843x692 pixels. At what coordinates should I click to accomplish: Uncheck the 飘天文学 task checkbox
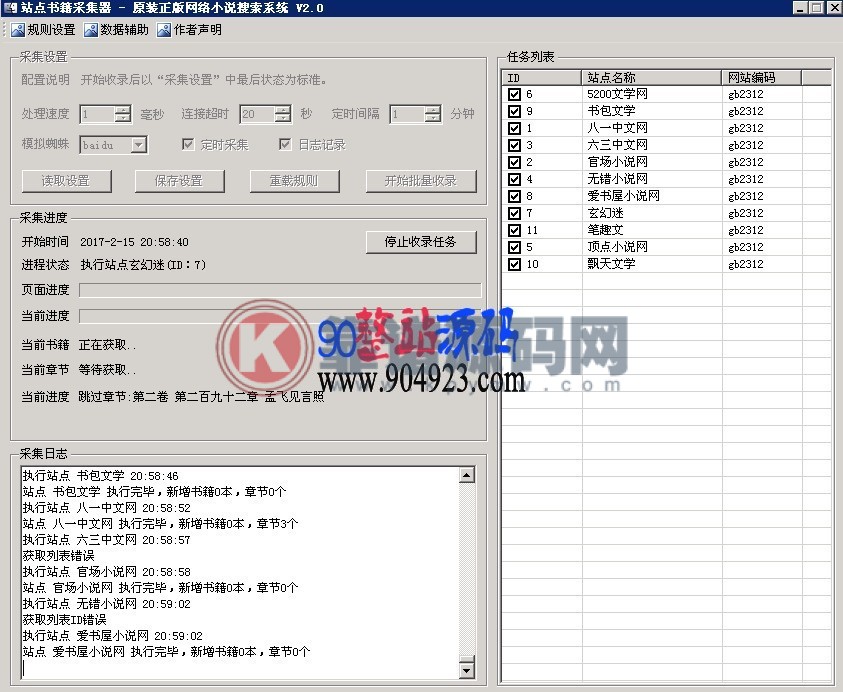pyautogui.click(x=515, y=265)
